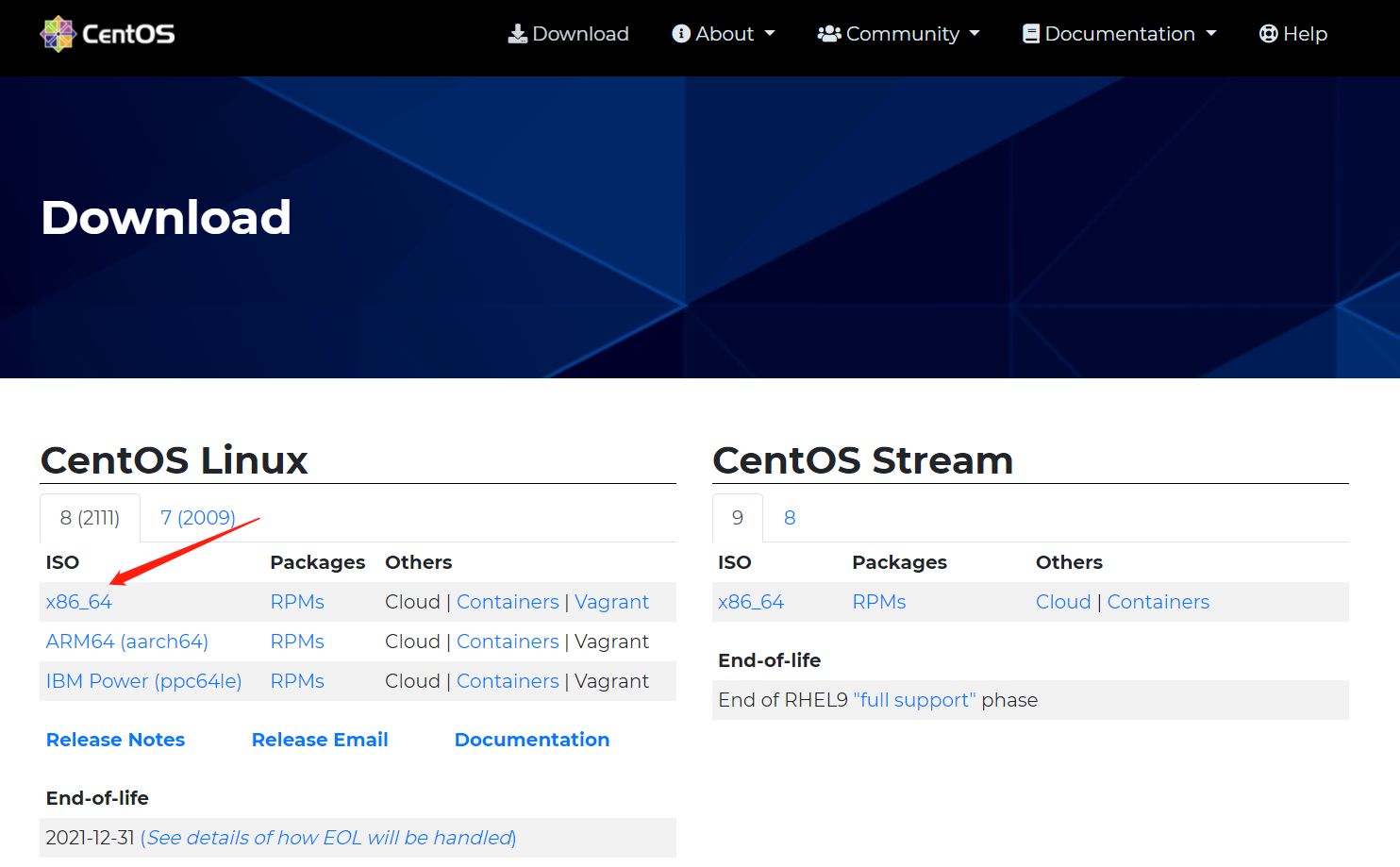Click the large Download banner title
The width and height of the screenshot is (1400, 867).
coord(166,217)
